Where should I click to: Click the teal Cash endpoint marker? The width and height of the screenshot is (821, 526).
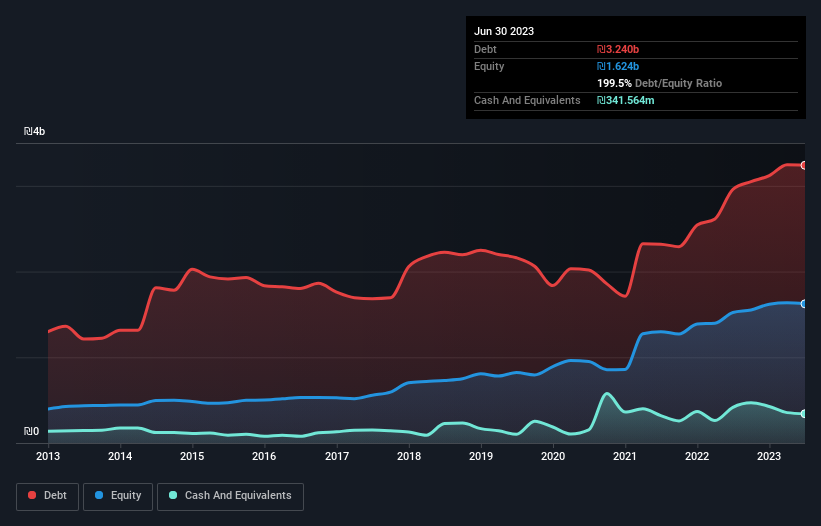click(x=804, y=414)
